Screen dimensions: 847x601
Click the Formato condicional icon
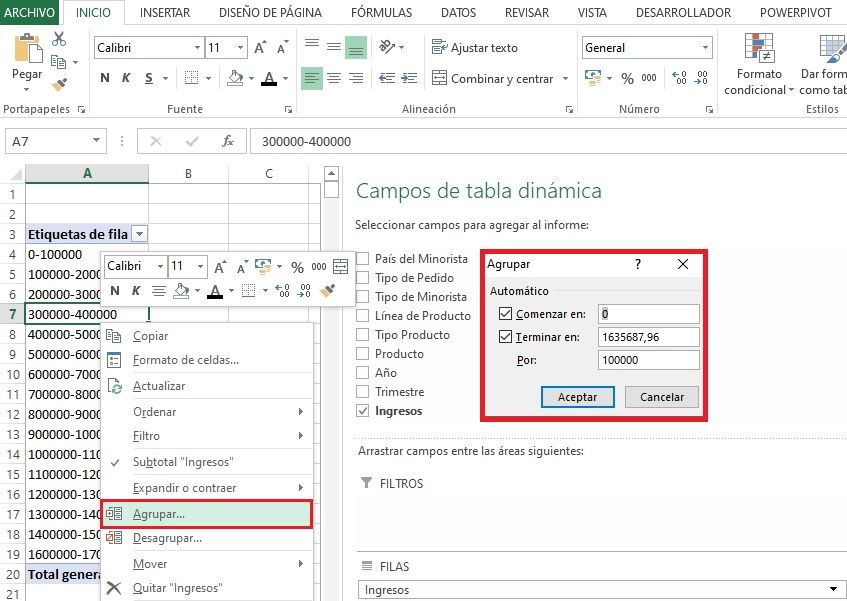(x=759, y=53)
